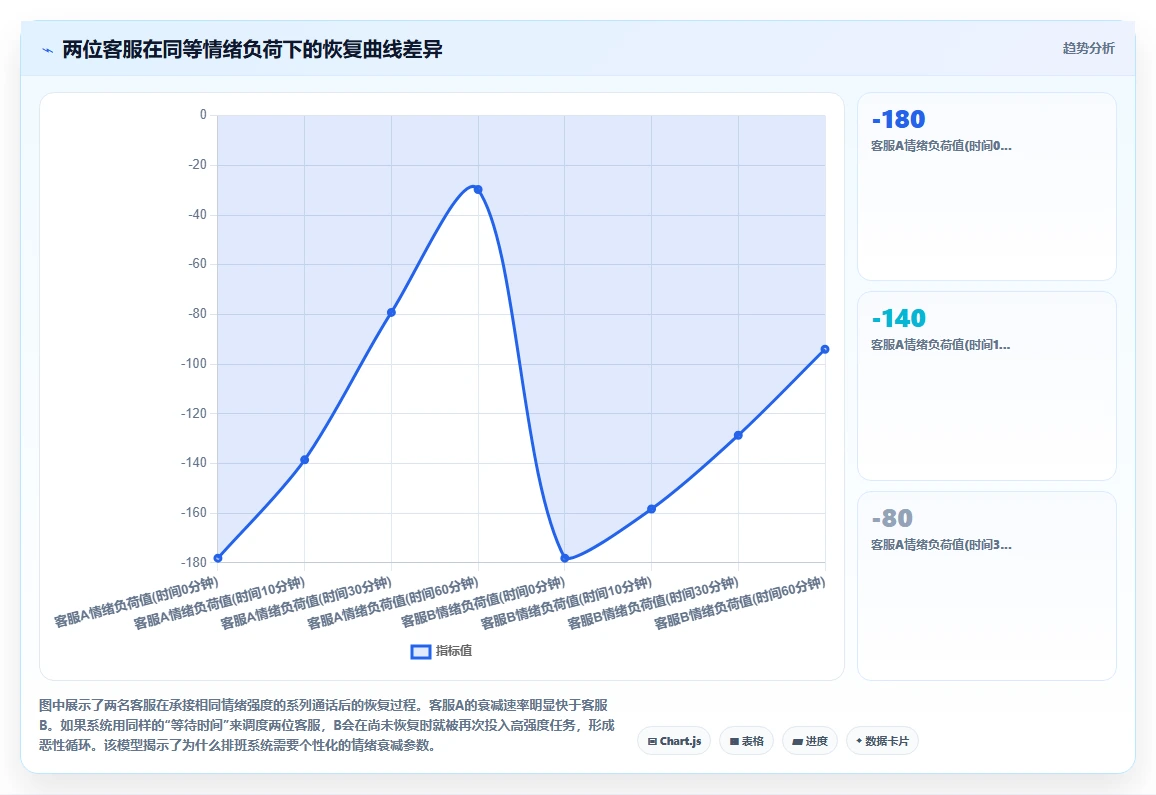Open the -140 data card
Image resolution: width=1156 pixels, height=795 pixels.
click(x=986, y=386)
